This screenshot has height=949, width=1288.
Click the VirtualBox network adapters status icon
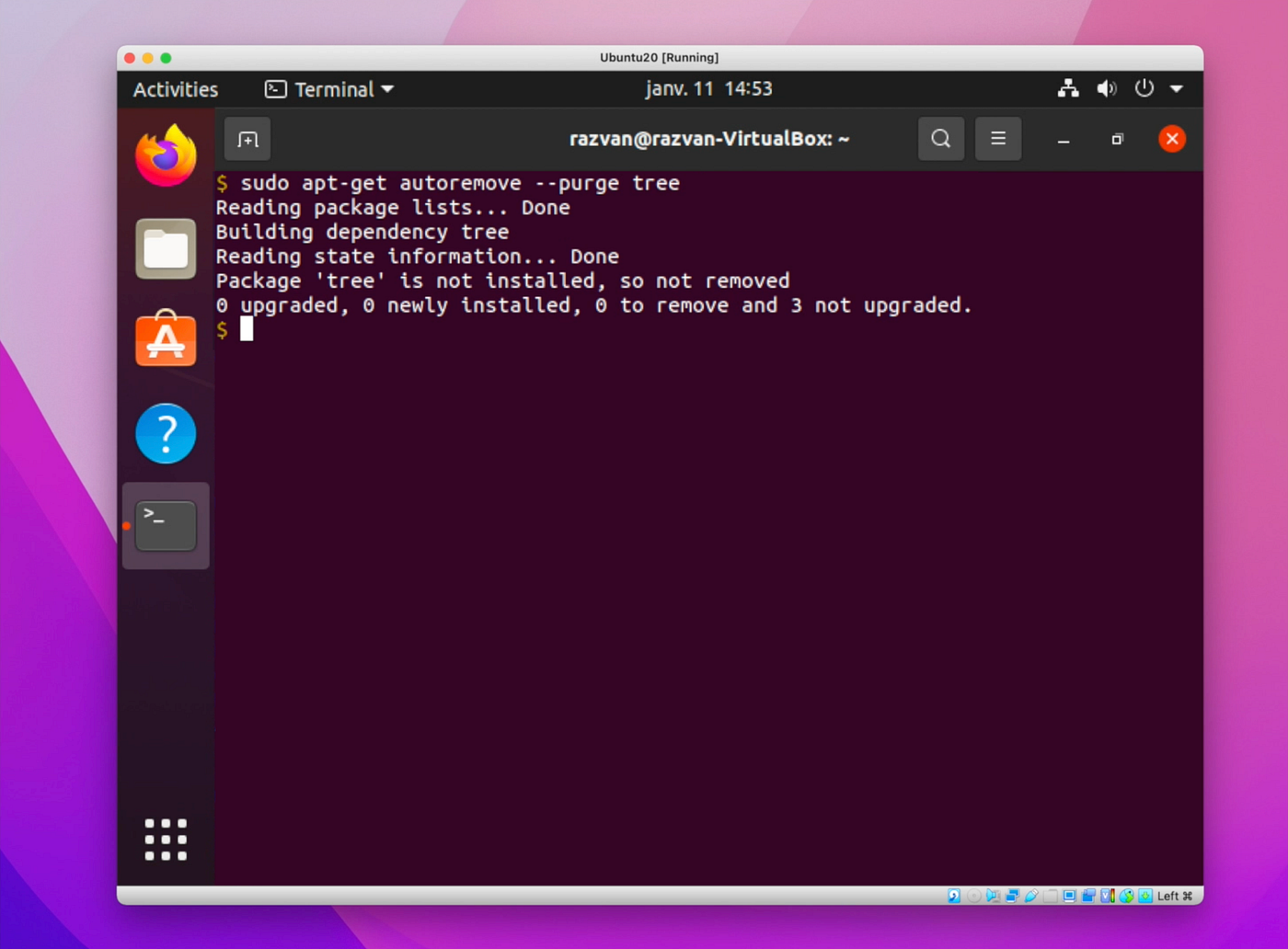[x=1013, y=896]
